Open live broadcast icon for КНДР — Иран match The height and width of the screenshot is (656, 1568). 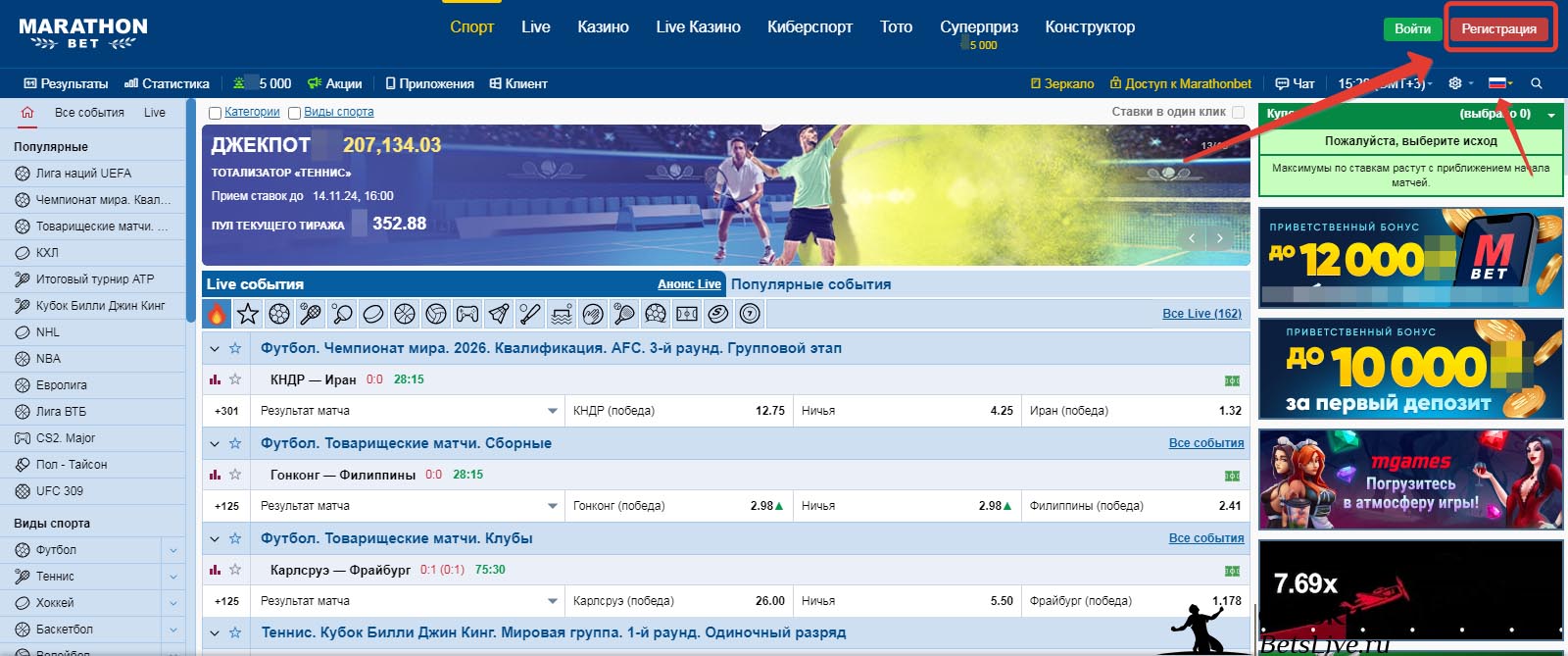coord(1232,380)
